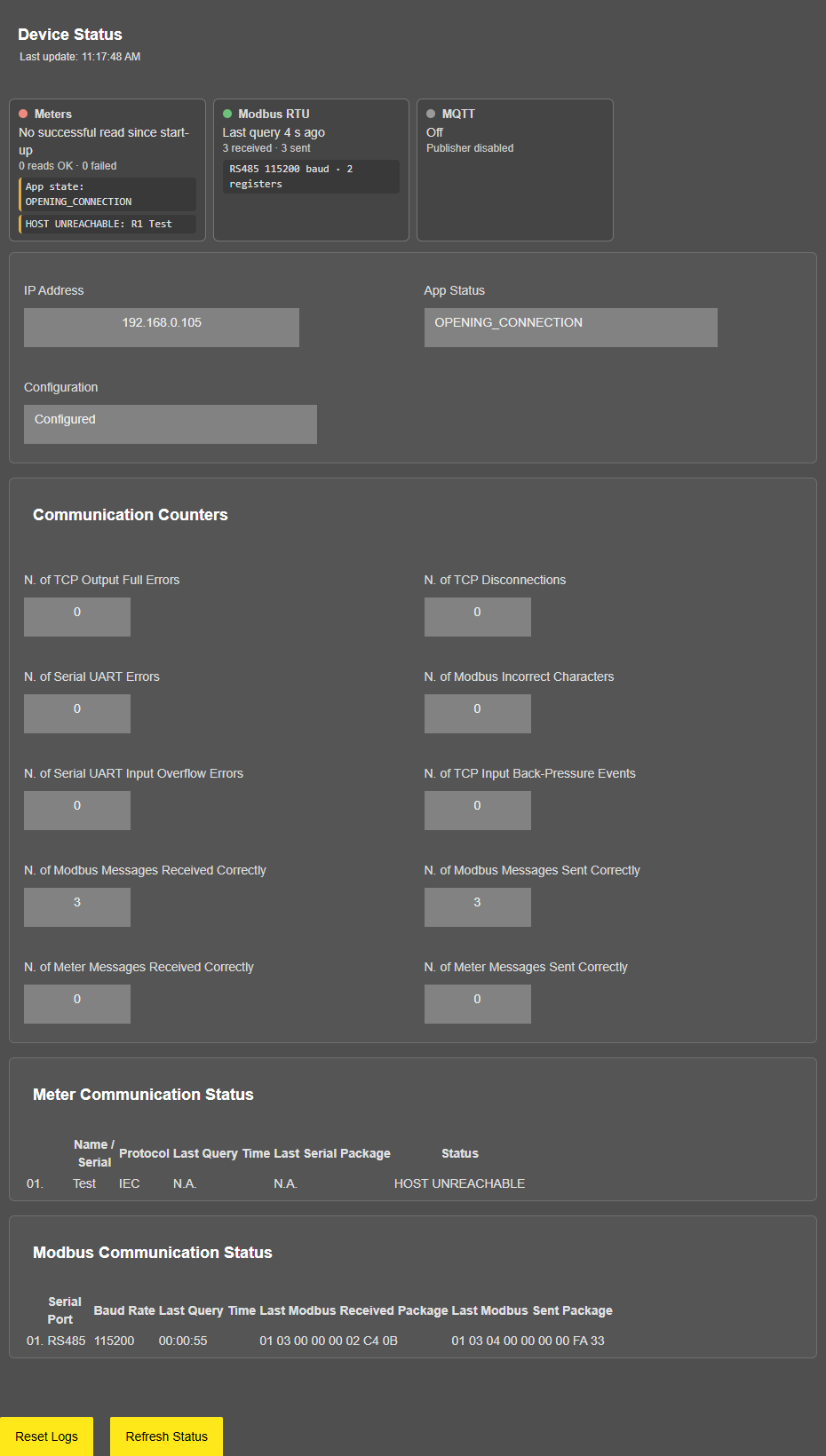Click 'Last Modbus Sent Package' column header
Screen dimensions: 826x1456
pos(532,1310)
